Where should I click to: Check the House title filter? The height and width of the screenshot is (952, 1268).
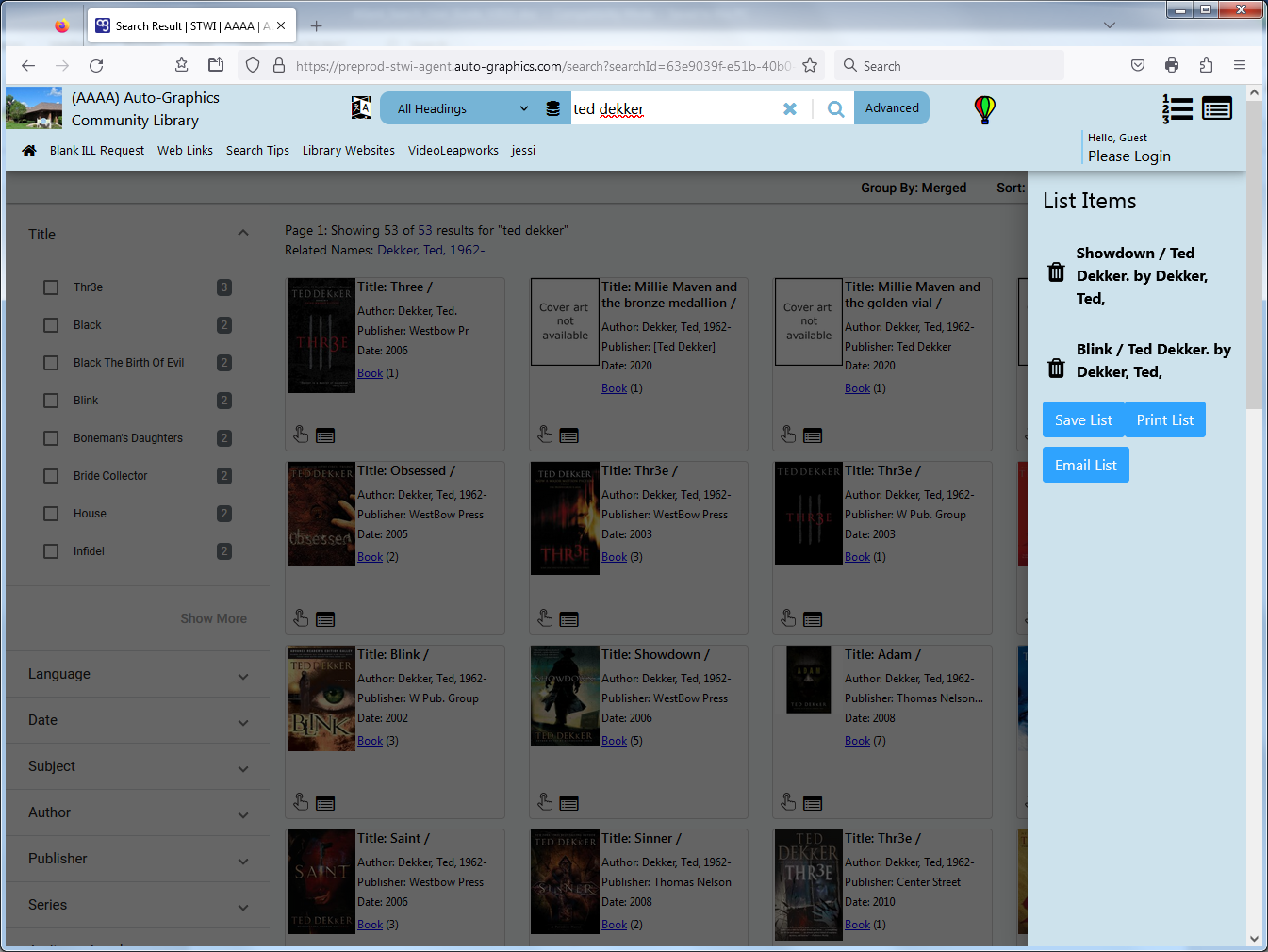pyautogui.click(x=51, y=514)
